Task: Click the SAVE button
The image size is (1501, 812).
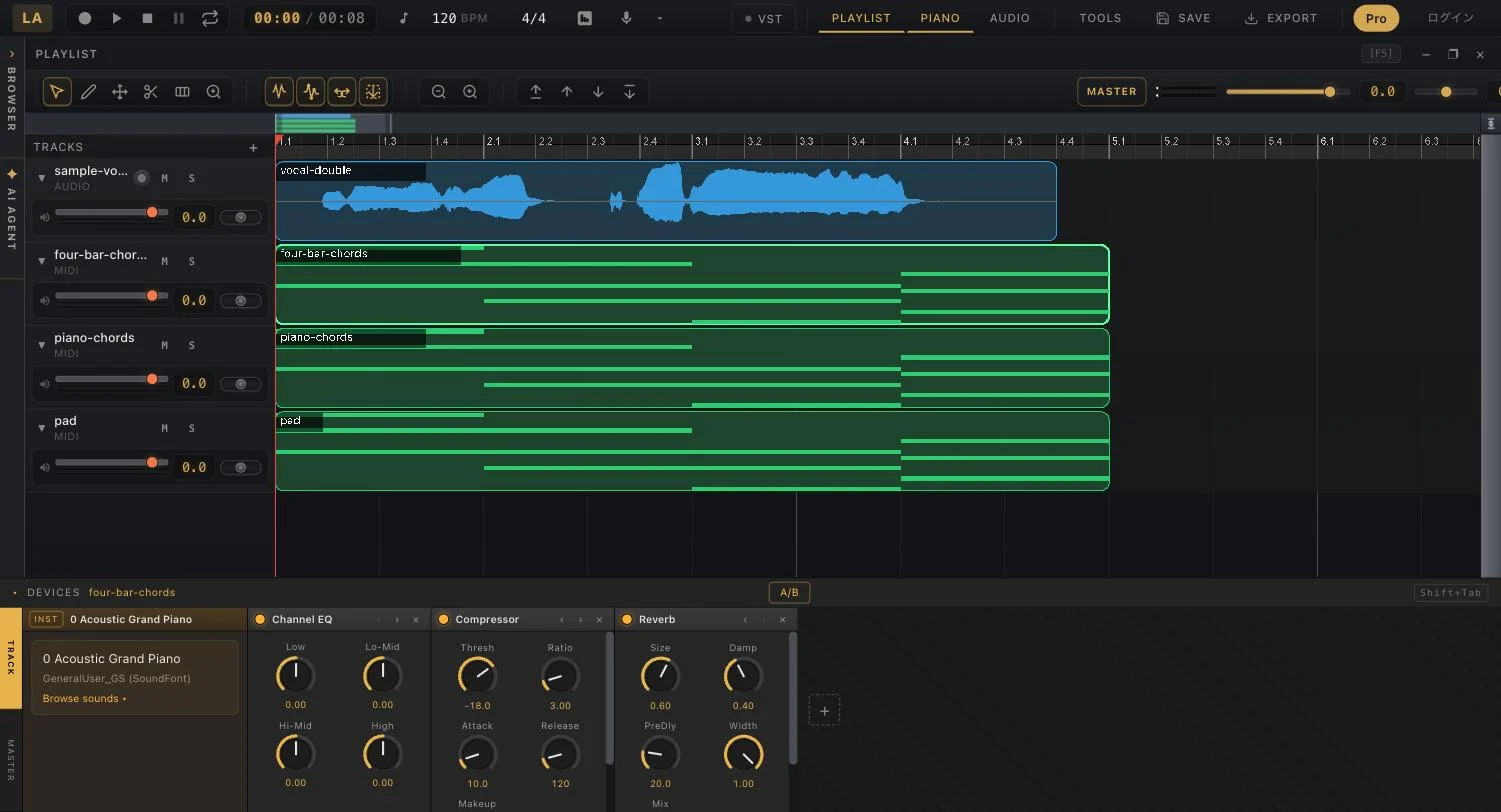Action: point(1183,18)
